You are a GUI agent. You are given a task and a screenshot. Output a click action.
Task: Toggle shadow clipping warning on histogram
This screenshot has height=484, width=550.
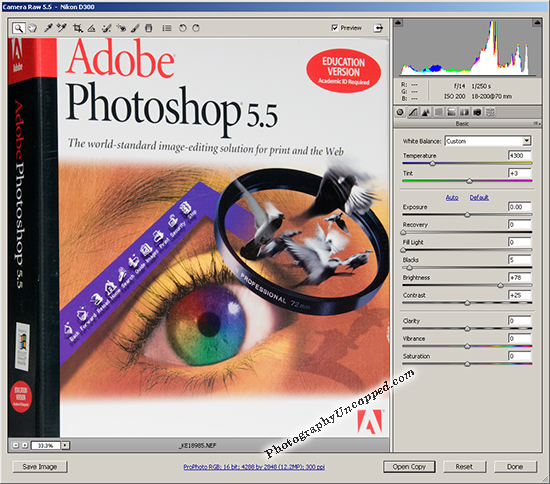pos(398,23)
